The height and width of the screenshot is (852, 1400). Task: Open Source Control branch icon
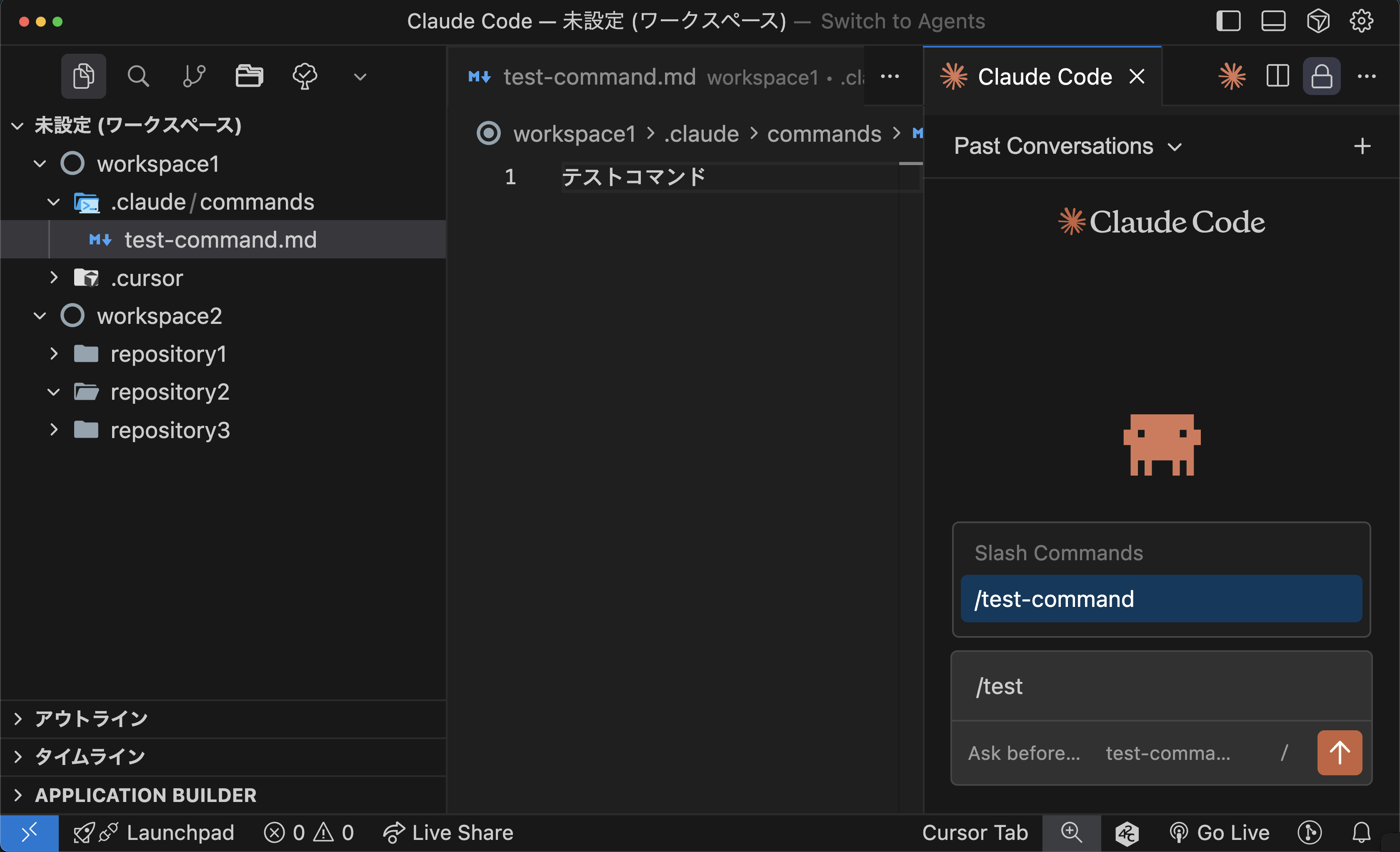point(194,76)
